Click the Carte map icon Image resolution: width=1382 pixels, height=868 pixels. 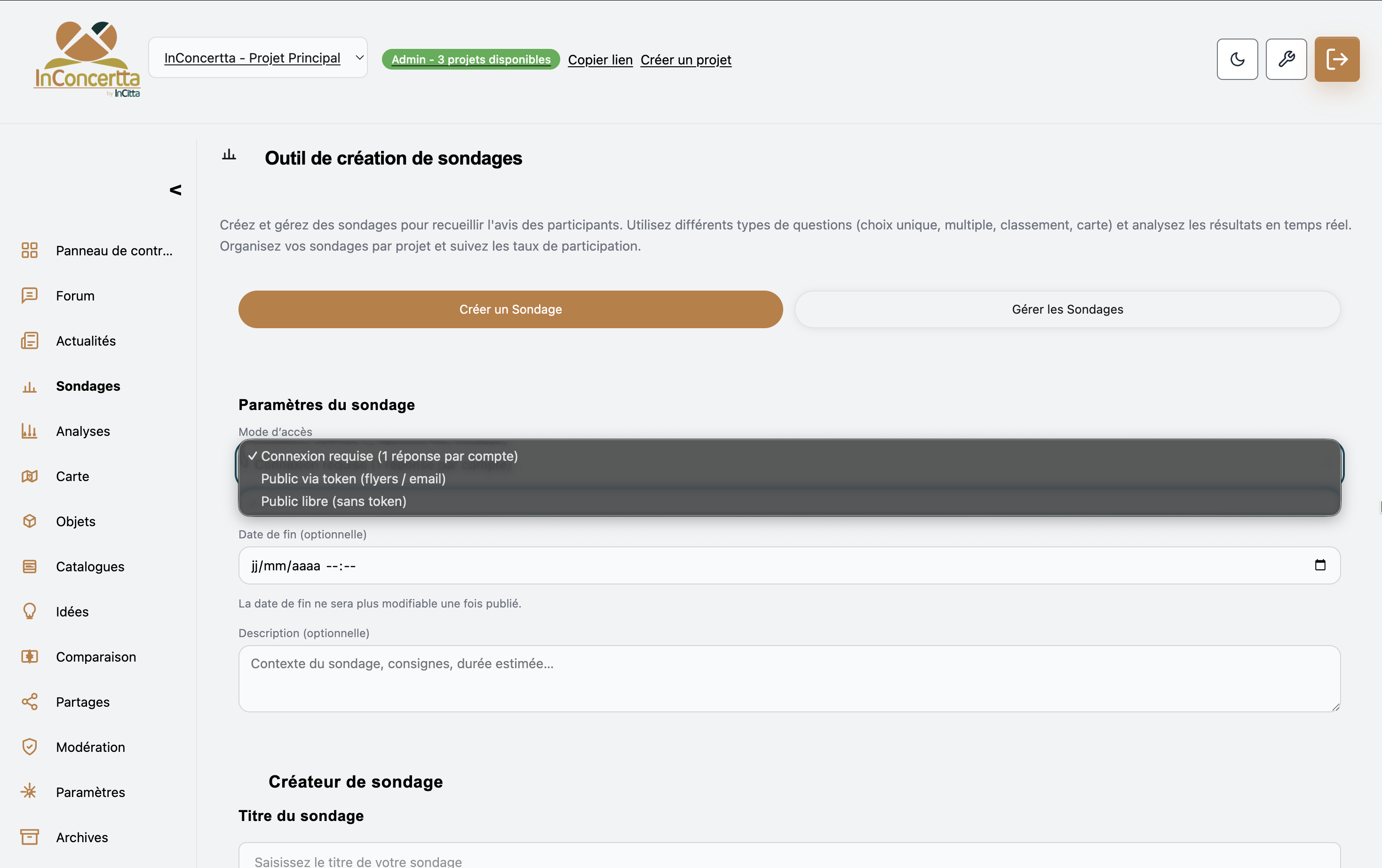(x=30, y=476)
